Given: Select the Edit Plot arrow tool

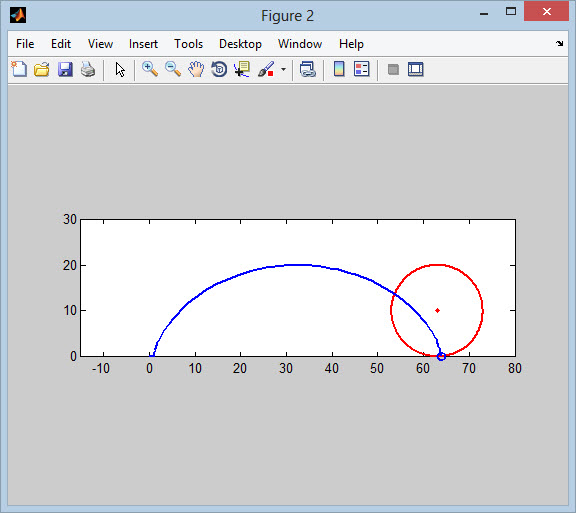Looking at the screenshot, I should [x=120, y=69].
